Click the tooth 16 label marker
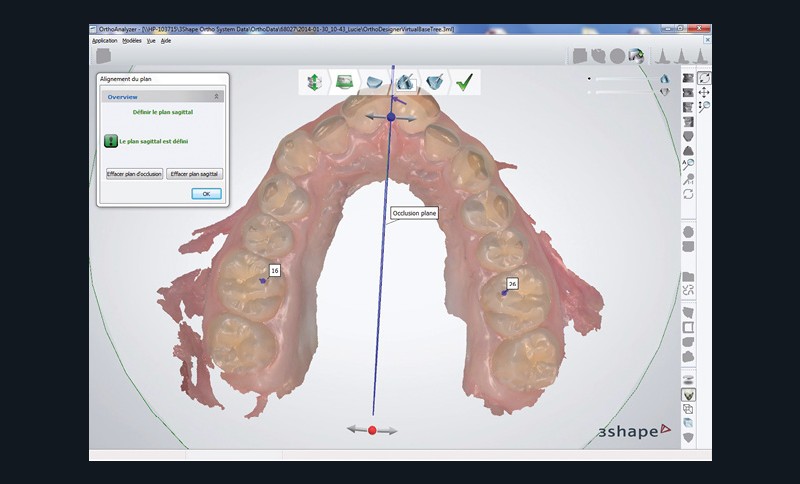 (x=274, y=271)
